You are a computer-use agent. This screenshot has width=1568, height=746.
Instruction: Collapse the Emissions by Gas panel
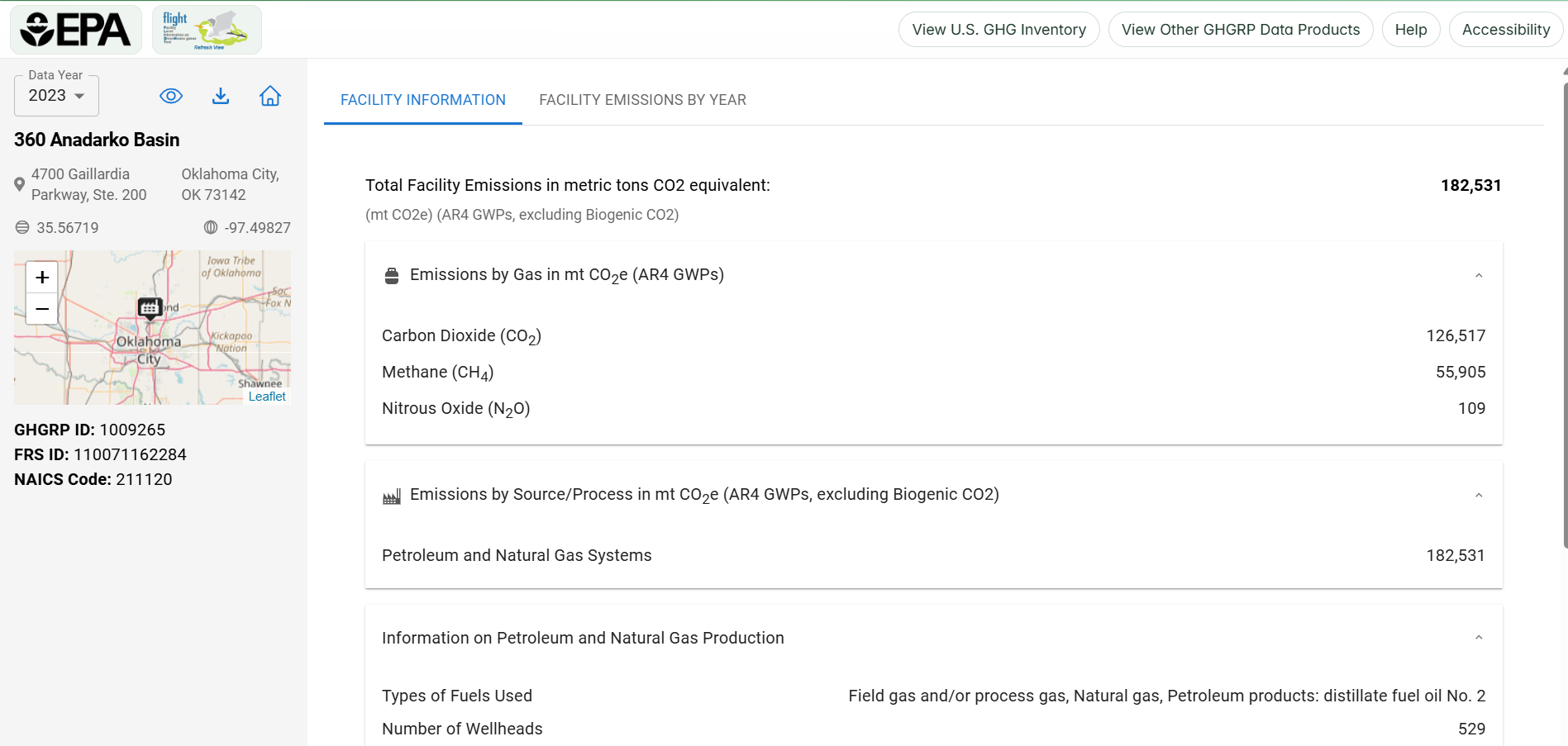1480,275
